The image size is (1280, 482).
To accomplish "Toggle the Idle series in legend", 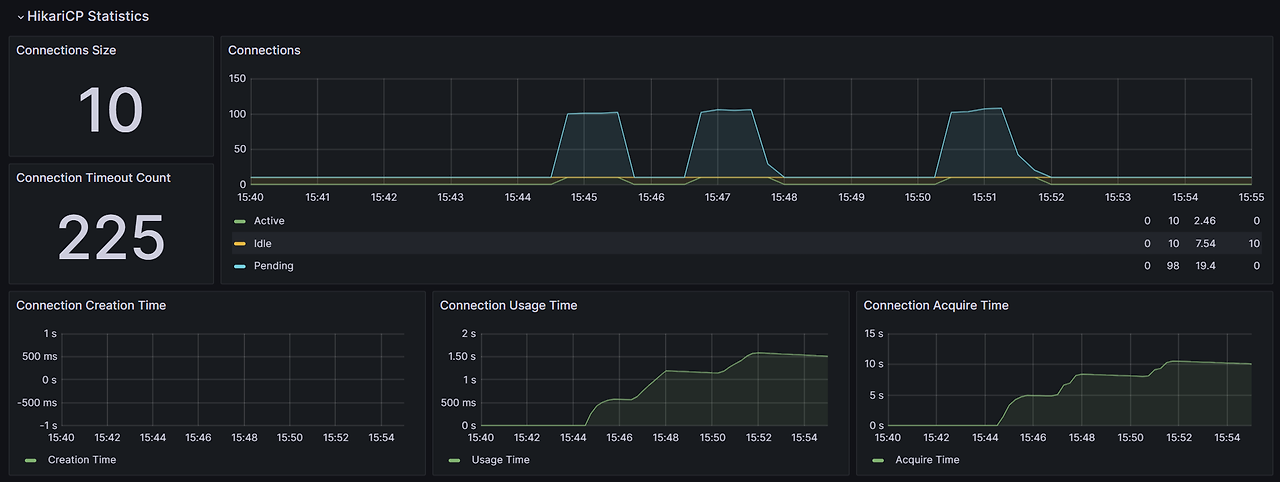I will point(262,243).
